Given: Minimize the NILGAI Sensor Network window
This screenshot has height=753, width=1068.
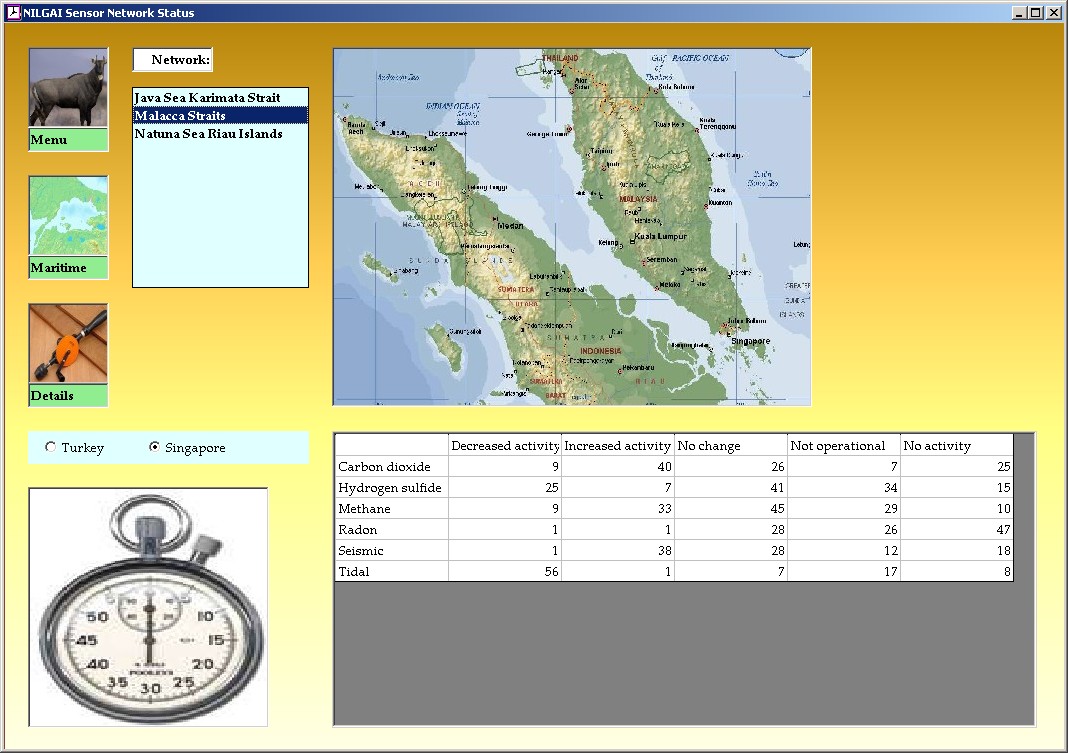Looking at the screenshot, I should tap(1019, 13).
